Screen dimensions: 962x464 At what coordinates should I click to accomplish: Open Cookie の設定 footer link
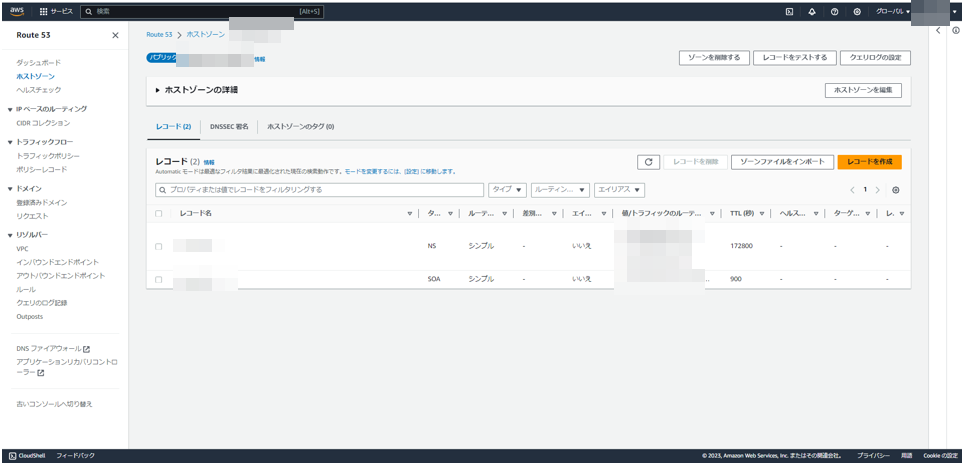(941, 456)
